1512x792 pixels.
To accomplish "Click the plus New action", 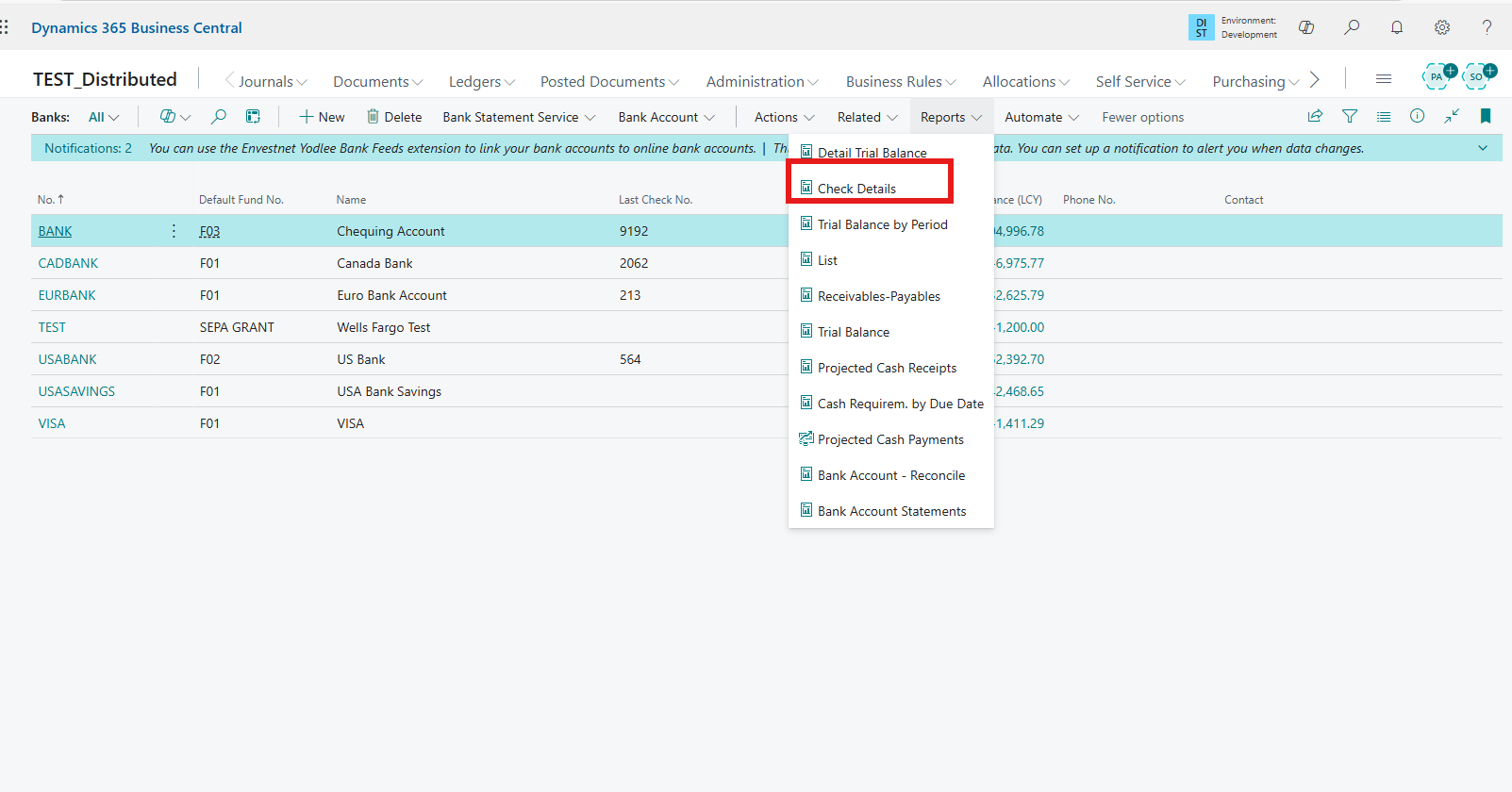I will pyautogui.click(x=322, y=117).
